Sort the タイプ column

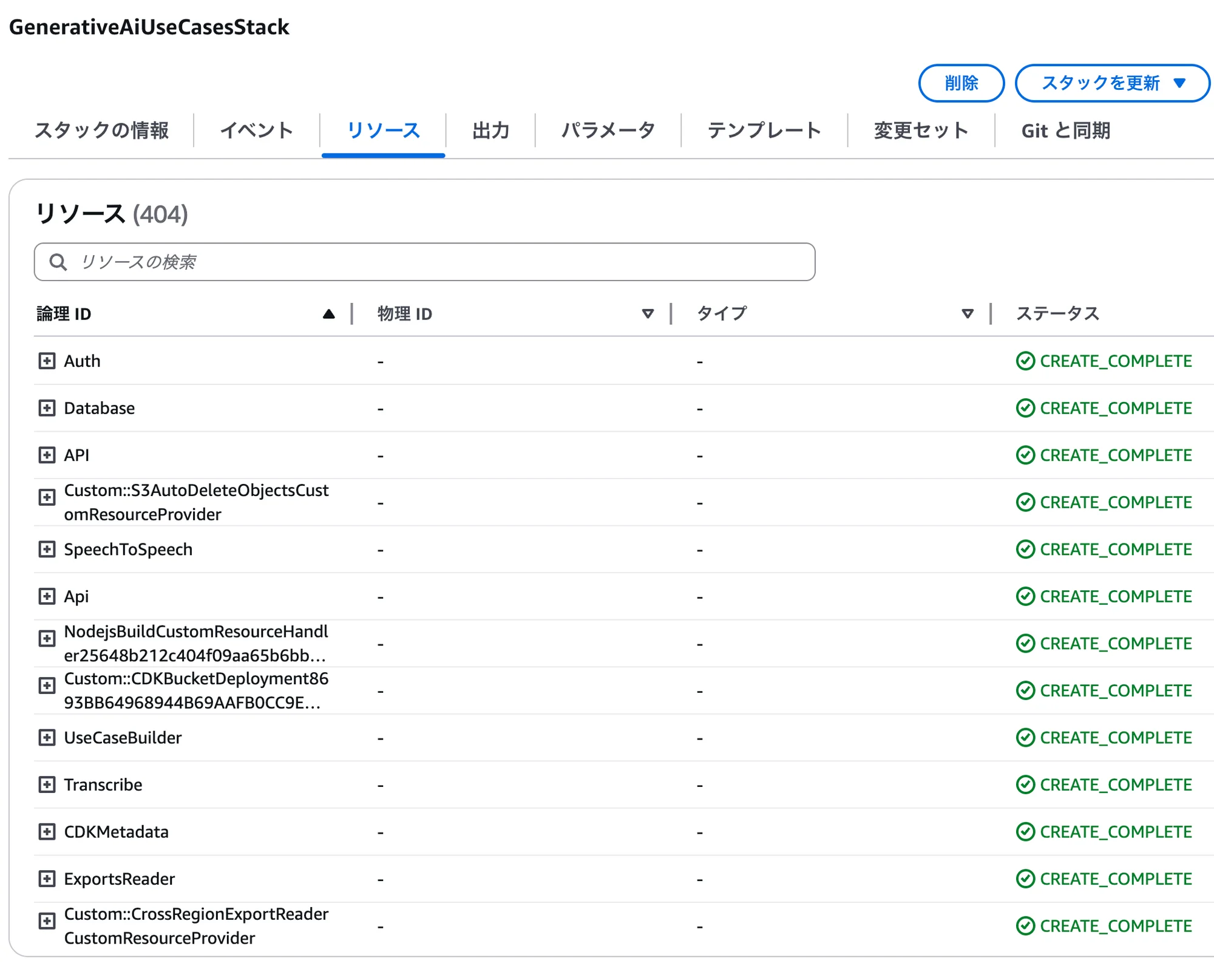[x=968, y=314]
